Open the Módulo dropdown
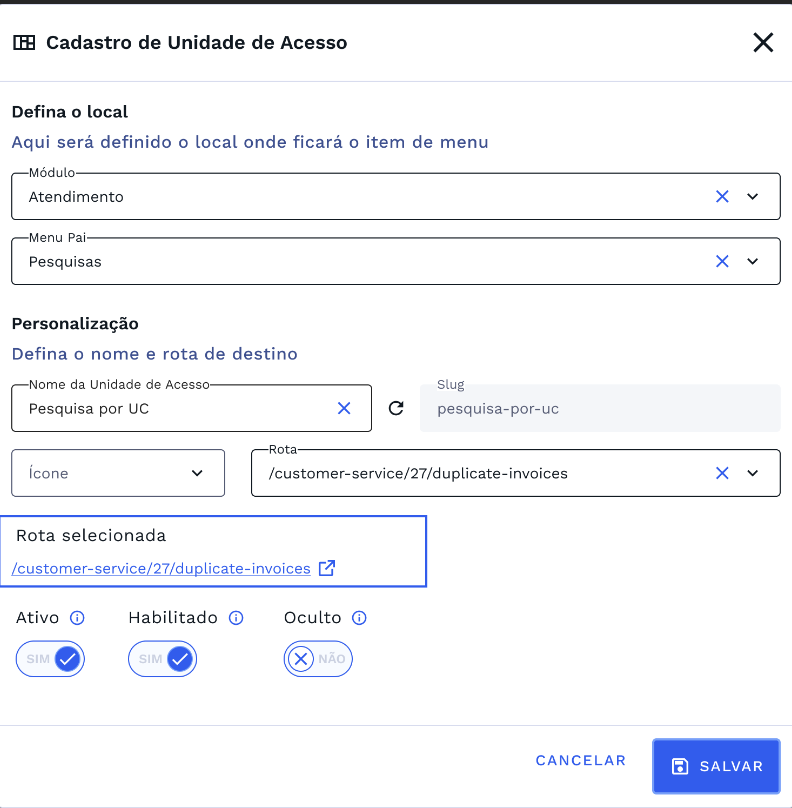792x808 pixels. 753,196
